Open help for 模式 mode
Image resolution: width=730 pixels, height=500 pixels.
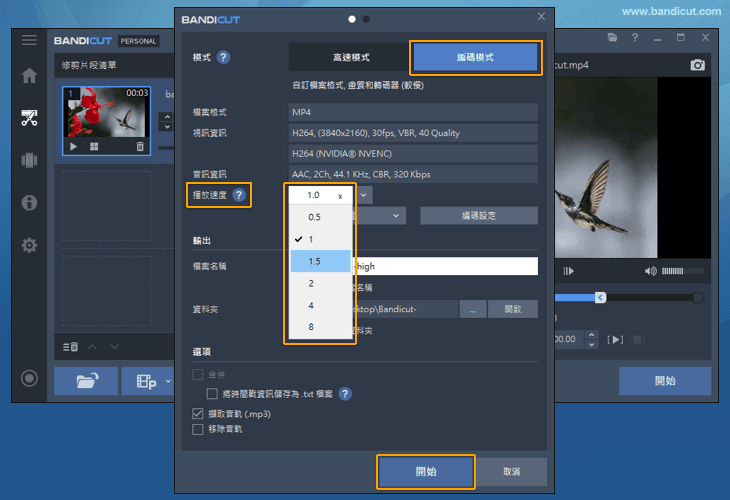223,57
